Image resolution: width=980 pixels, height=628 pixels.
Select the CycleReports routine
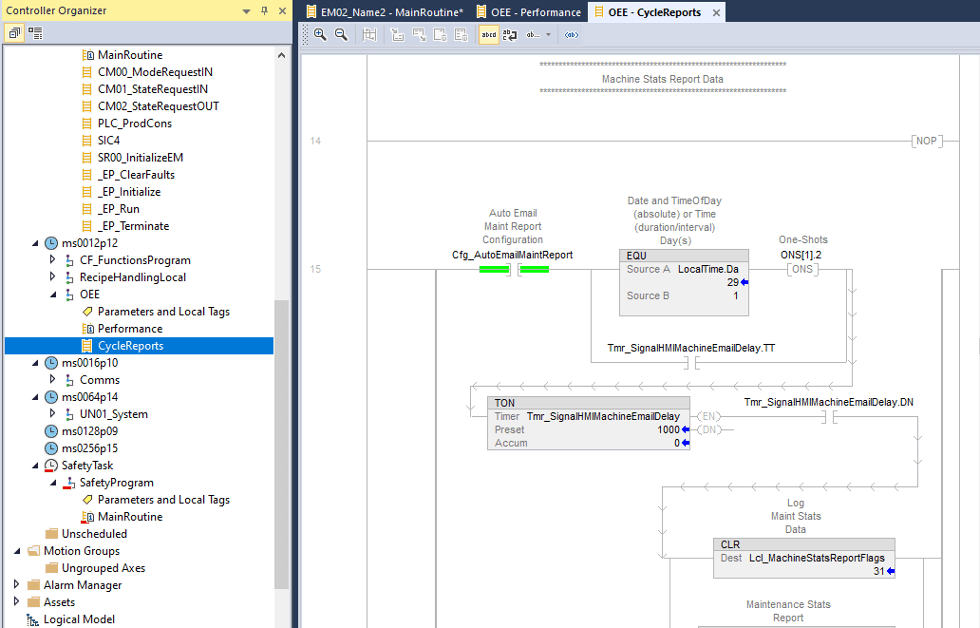click(x=131, y=346)
